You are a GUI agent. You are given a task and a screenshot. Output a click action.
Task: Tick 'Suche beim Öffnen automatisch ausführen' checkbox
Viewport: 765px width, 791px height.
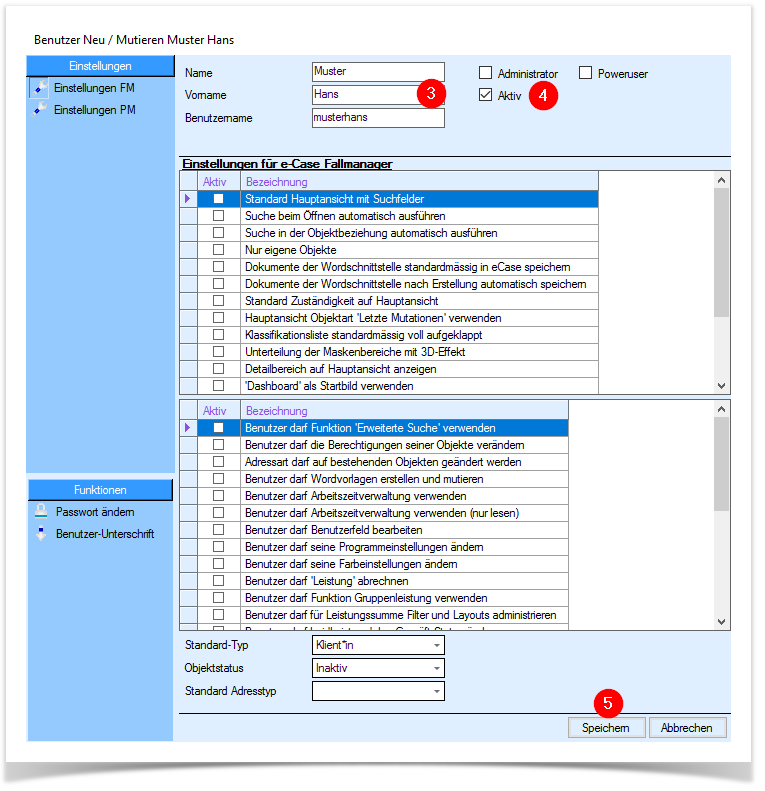[218, 216]
